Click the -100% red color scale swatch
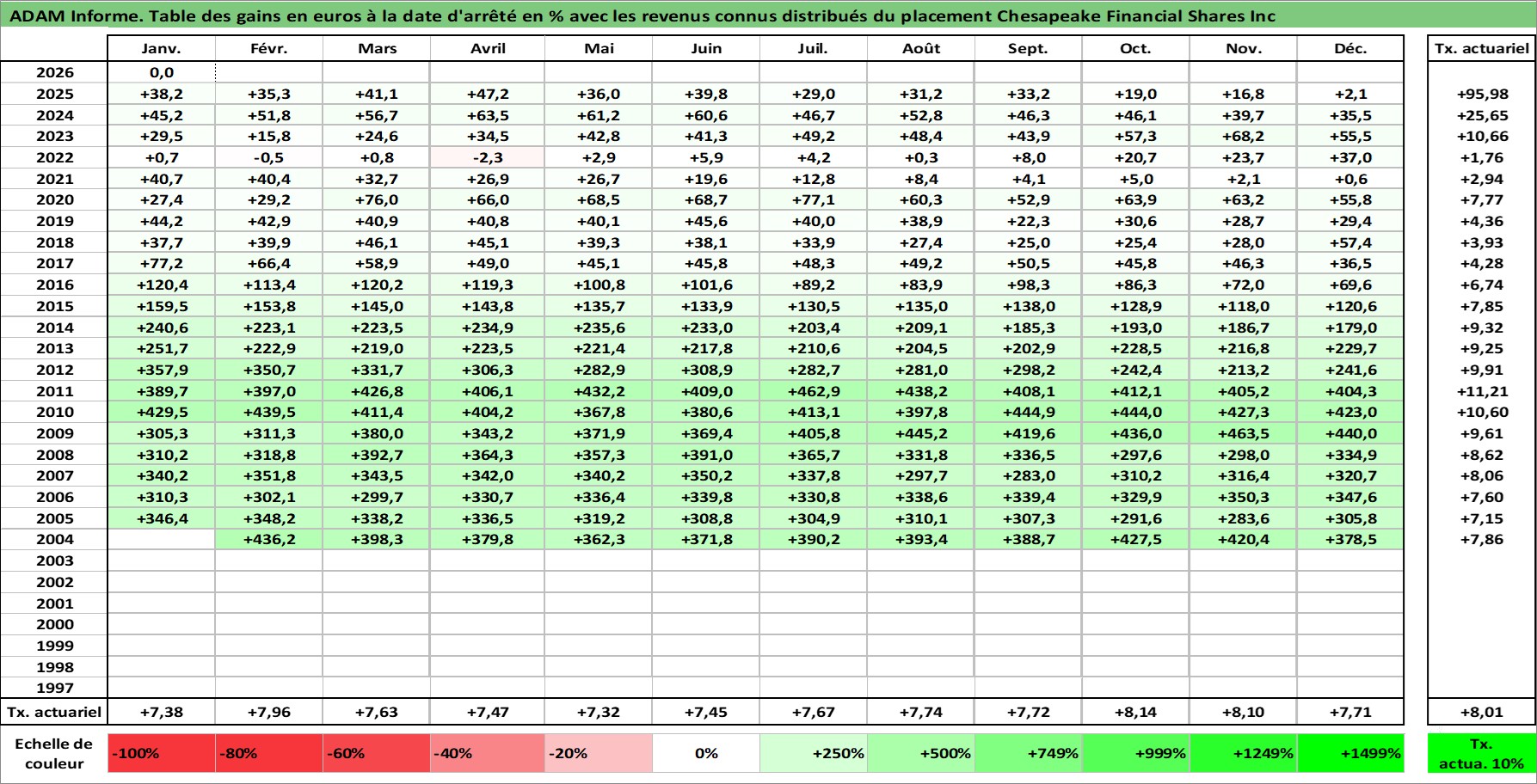The width and height of the screenshot is (1537, 784). pyautogui.click(x=162, y=753)
